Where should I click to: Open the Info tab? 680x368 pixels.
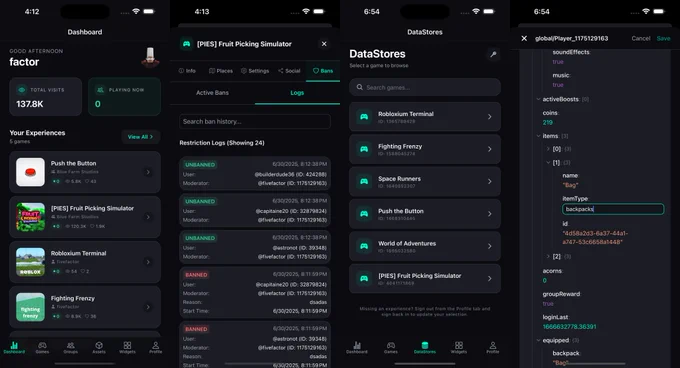(187, 71)
